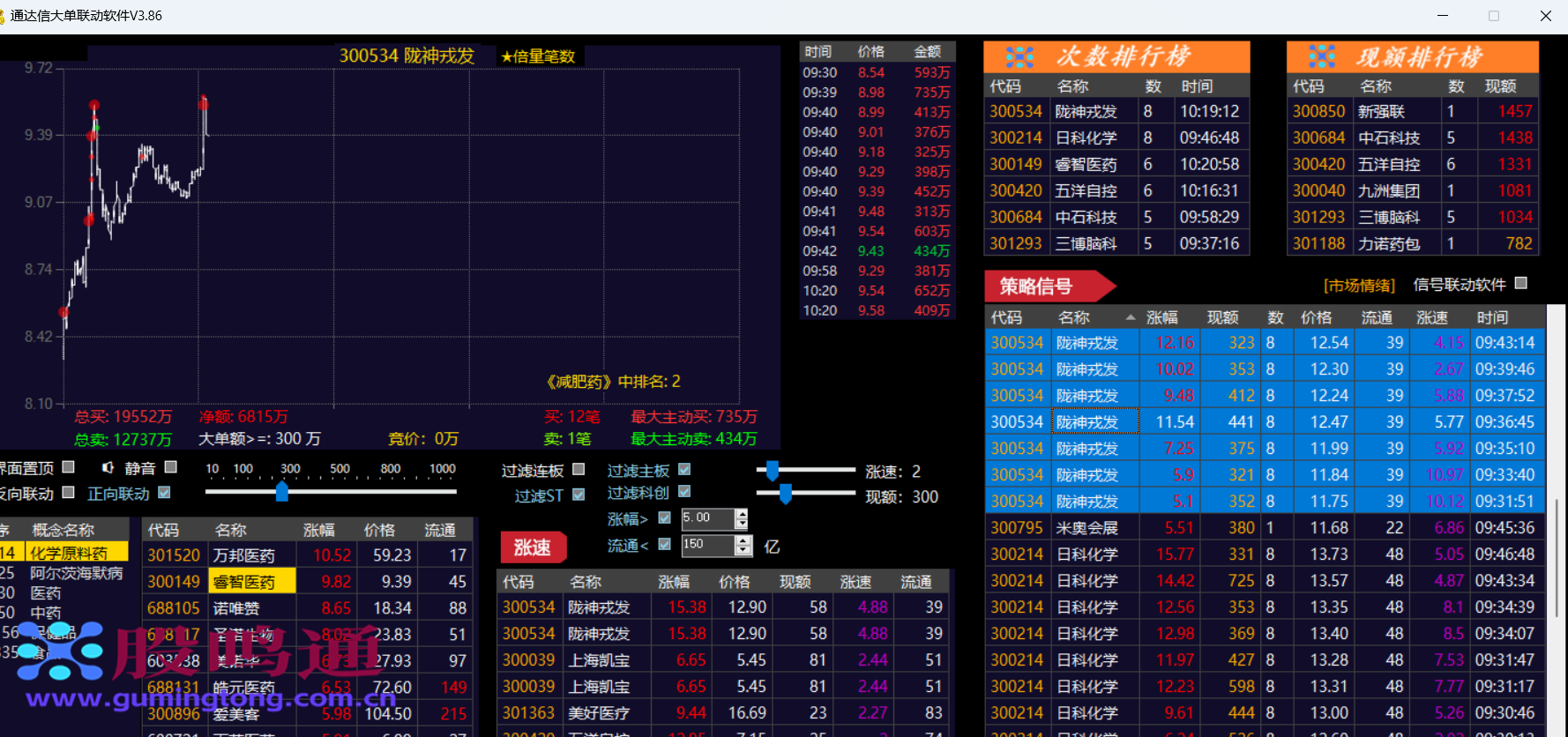Viewport: 1568px width, 737px height.
Task: Decrease the 流通< value with down arrow
Action: (743, 550)
